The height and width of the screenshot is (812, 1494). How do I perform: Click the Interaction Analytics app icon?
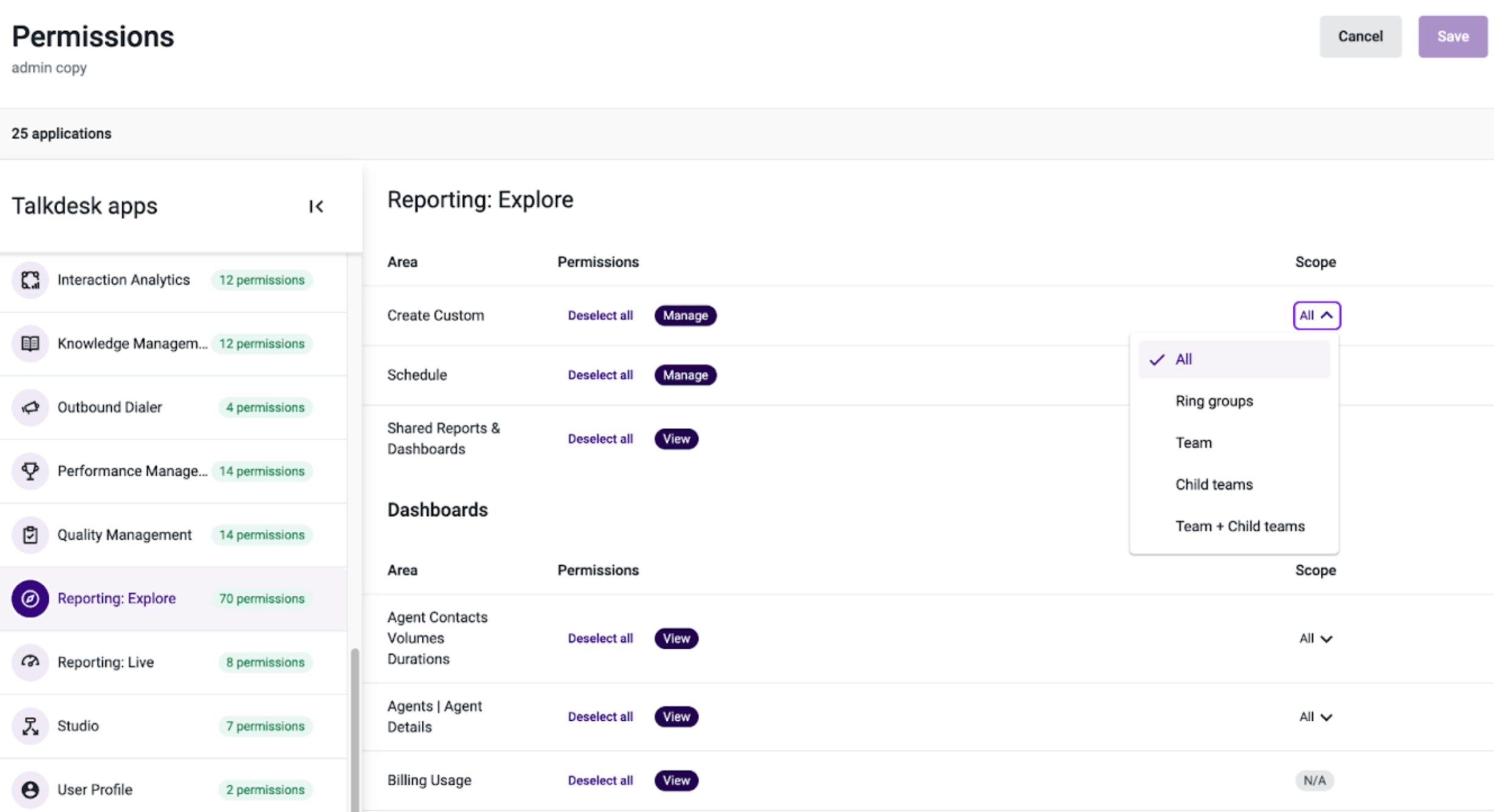pyautogui.click(x=30, y=280)
